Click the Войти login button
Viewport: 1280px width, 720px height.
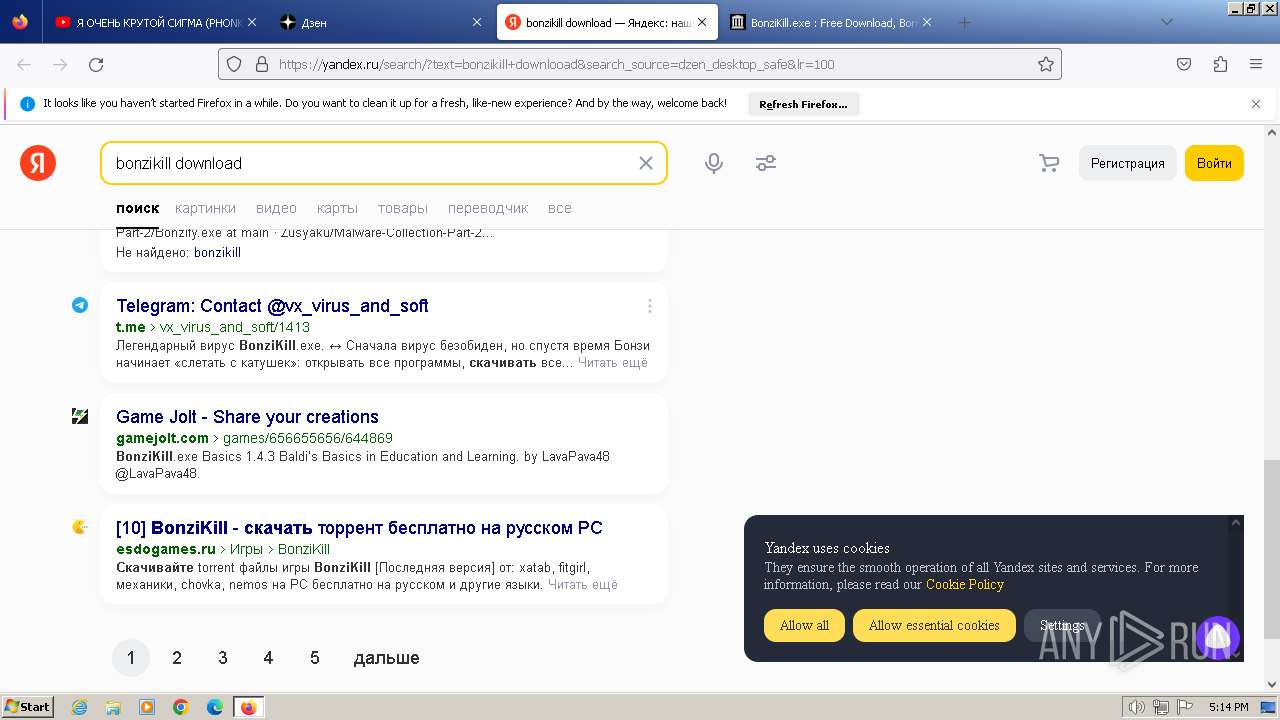click(1214, 163)
